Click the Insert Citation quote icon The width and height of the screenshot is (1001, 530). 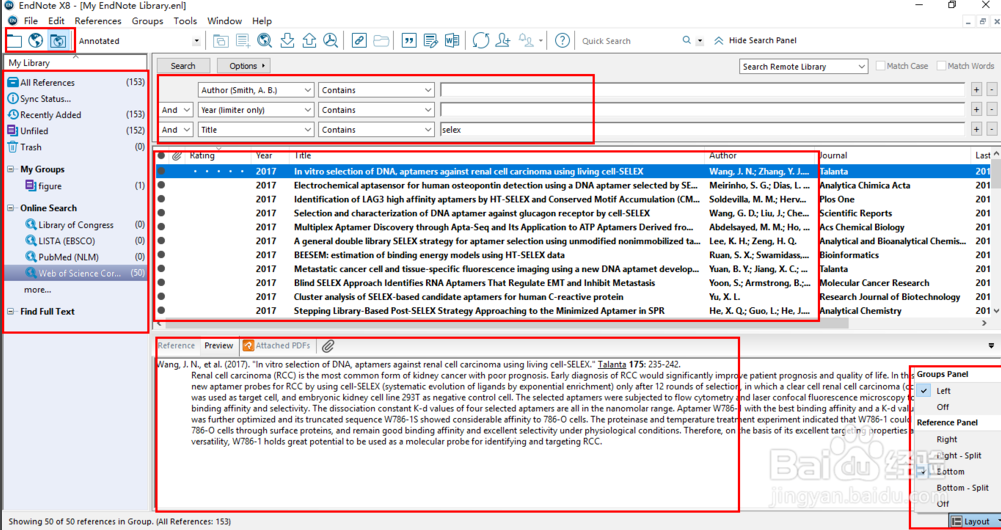[408, 41]
